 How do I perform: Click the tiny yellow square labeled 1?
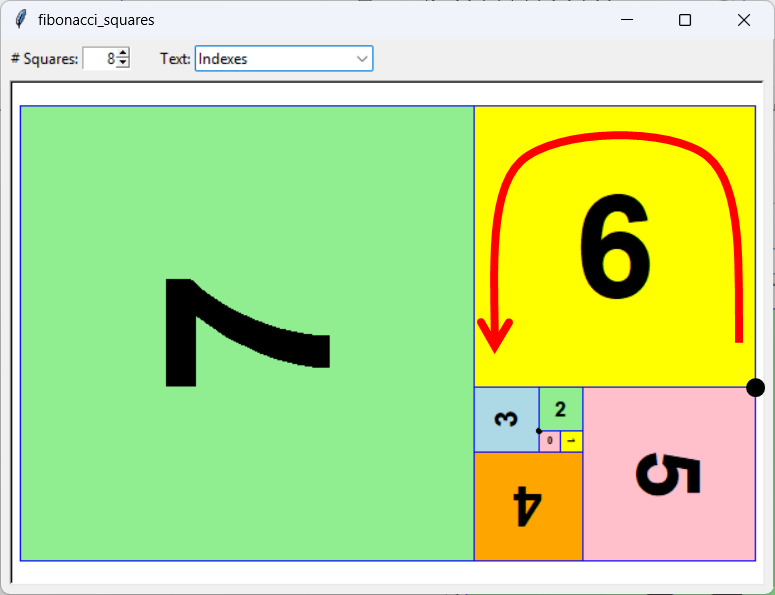(x=572, y=441)
